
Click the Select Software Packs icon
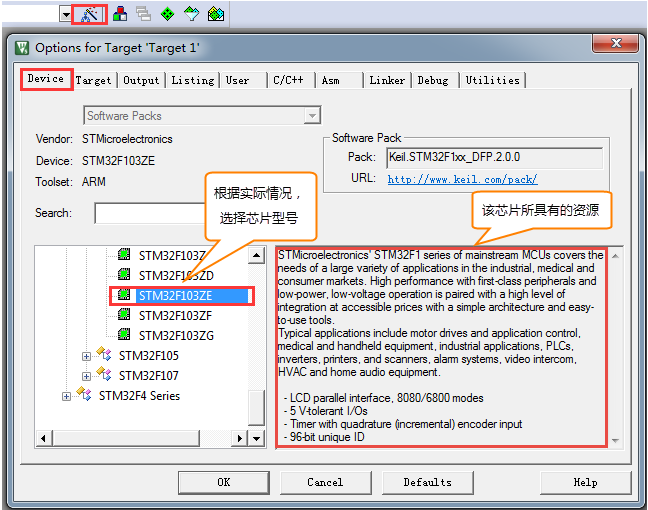[191, 14]
